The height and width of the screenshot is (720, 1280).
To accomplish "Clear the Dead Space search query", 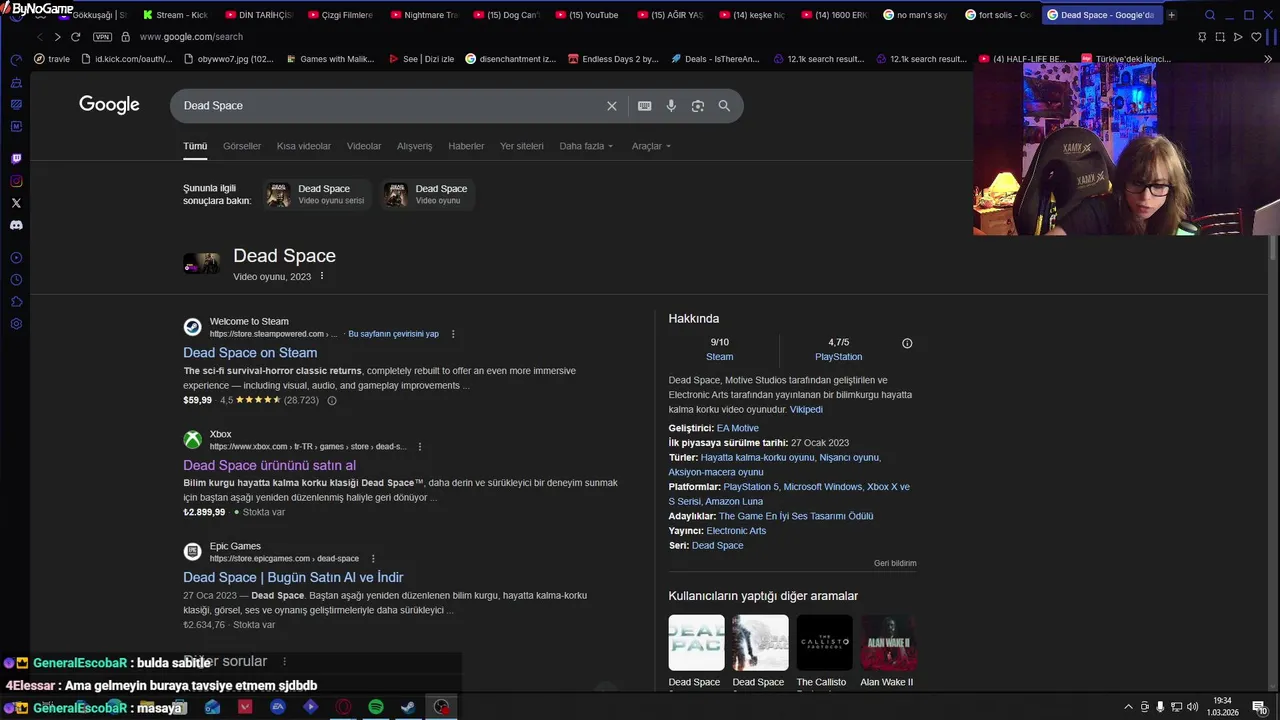I will click(x=612, y=106).
